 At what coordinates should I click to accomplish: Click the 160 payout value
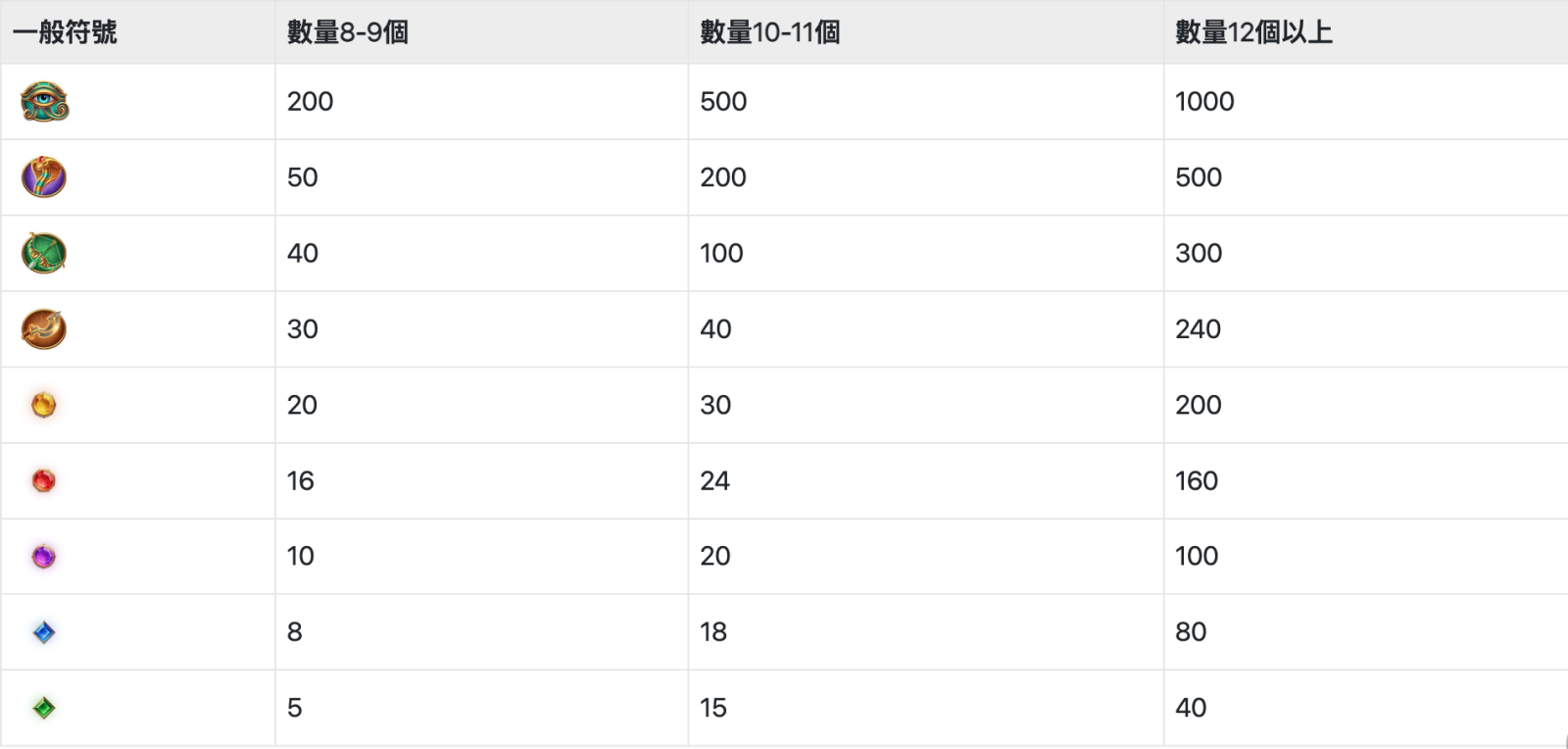(1197, 480)
